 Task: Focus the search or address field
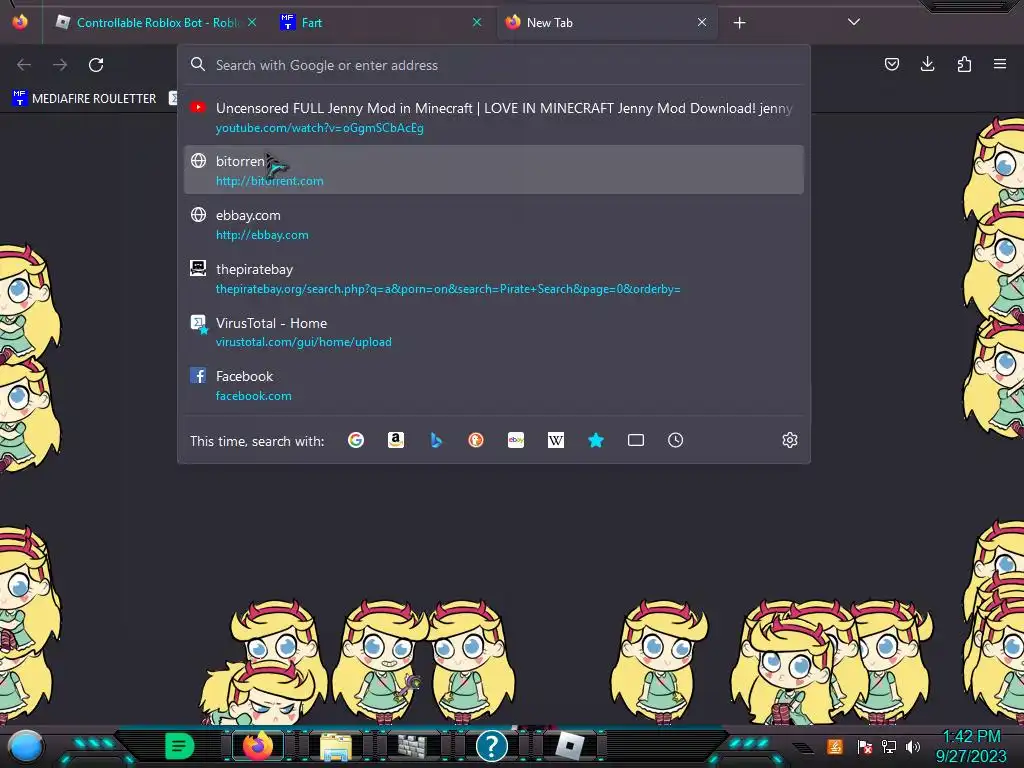494,65
